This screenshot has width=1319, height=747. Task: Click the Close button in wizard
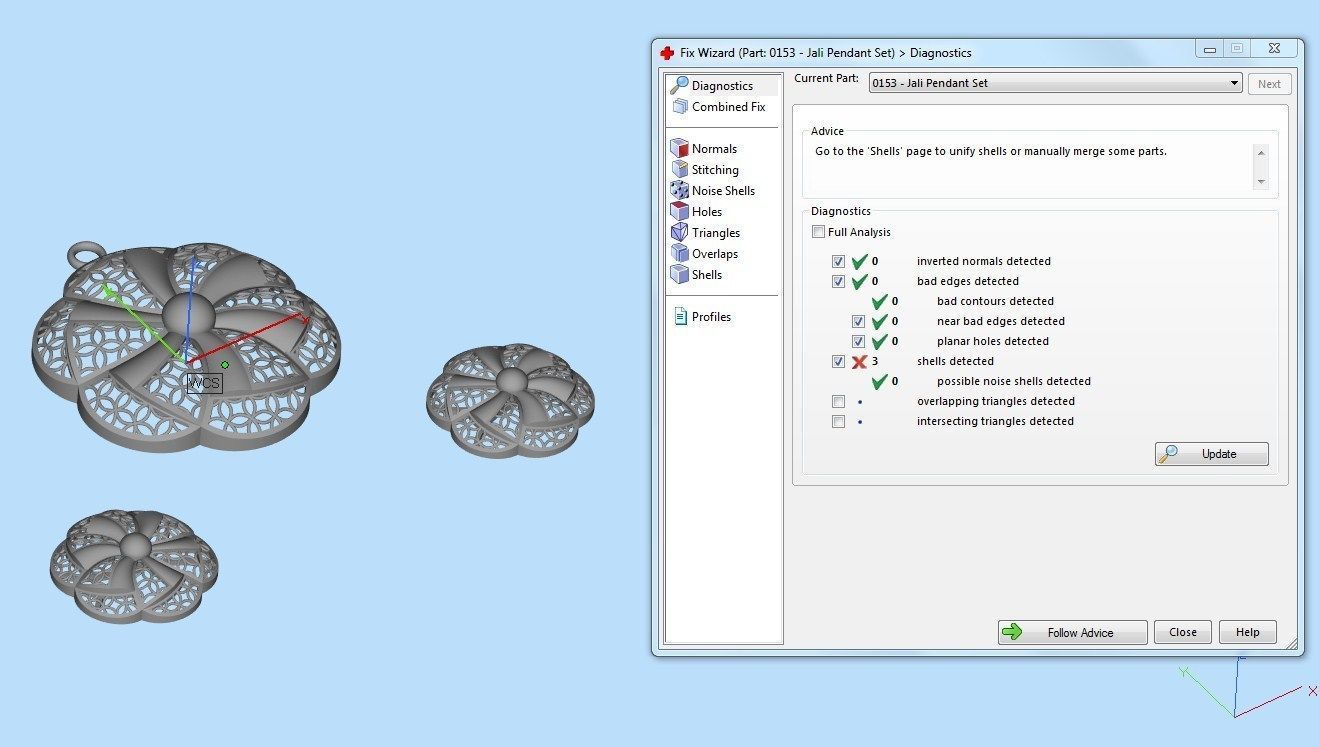1183,632
